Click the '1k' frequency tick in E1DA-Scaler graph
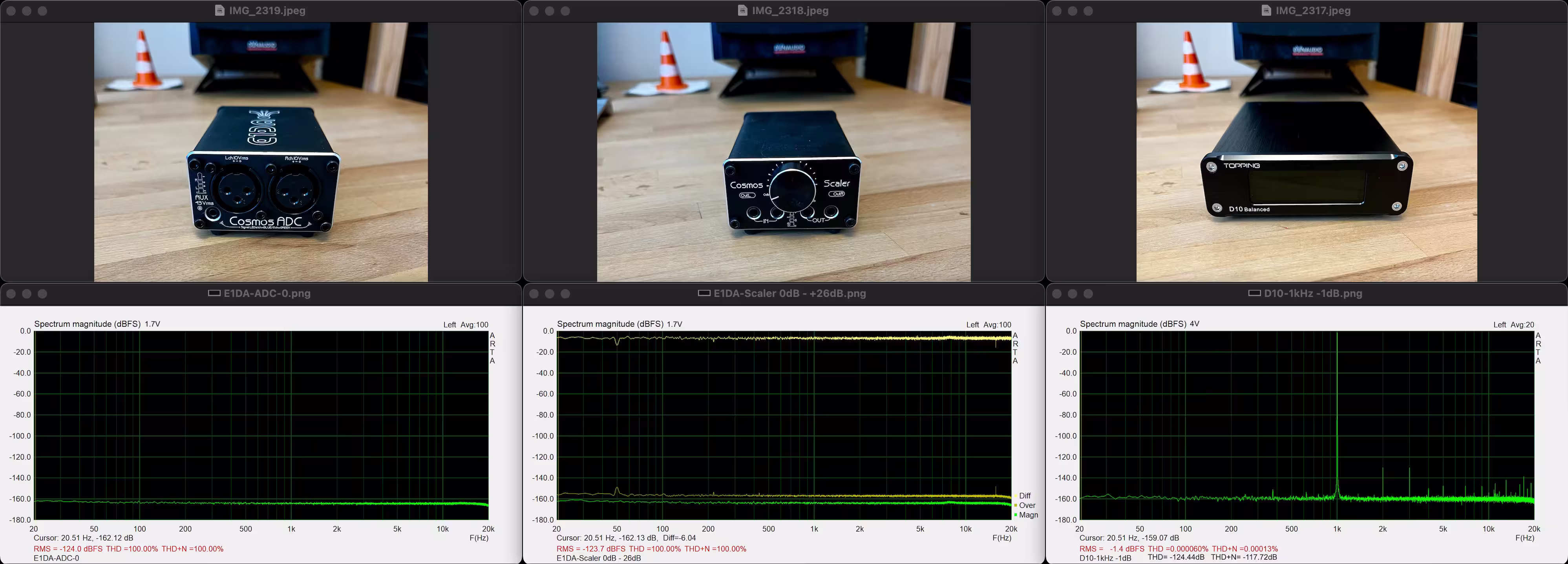This screenshot has width=1568, height=564. pyautogui.click(x=814, y=529)
